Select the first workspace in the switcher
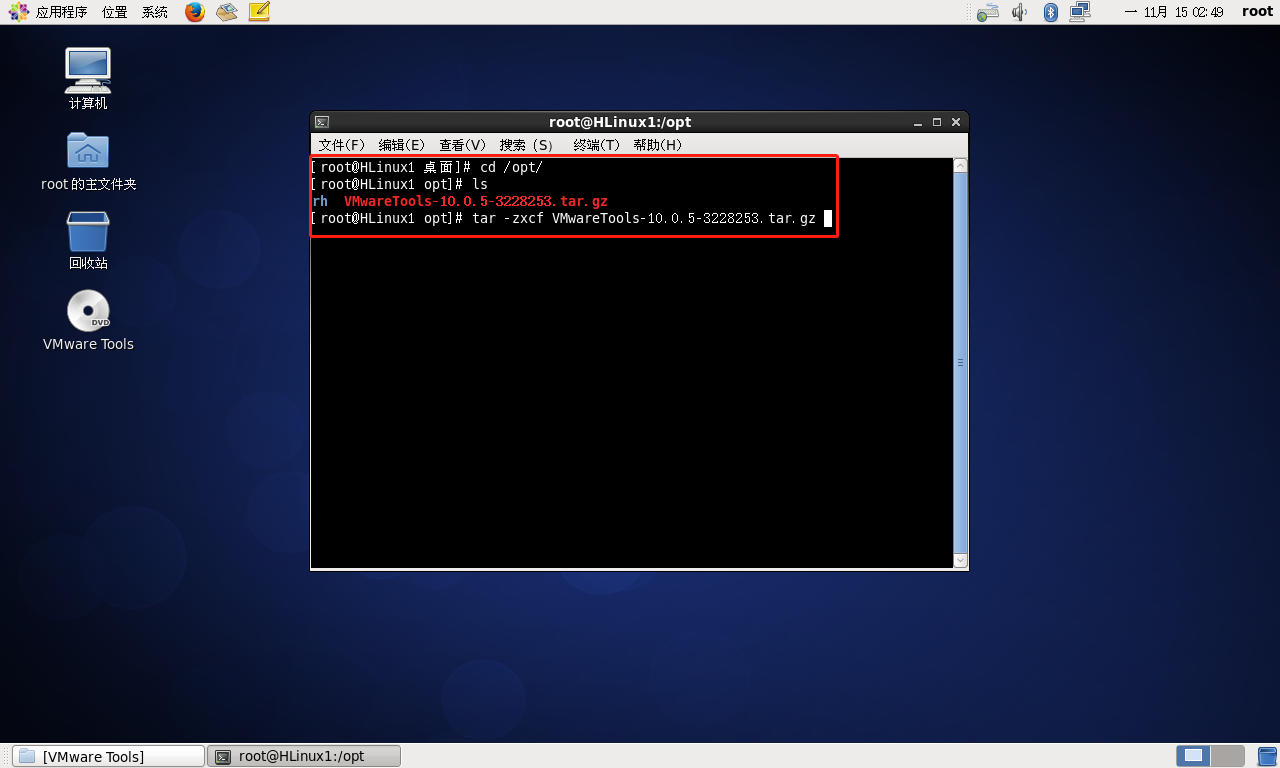The width and height of the screenshot is (1280, 768). pyautogui.click(x=1193, y=756)
